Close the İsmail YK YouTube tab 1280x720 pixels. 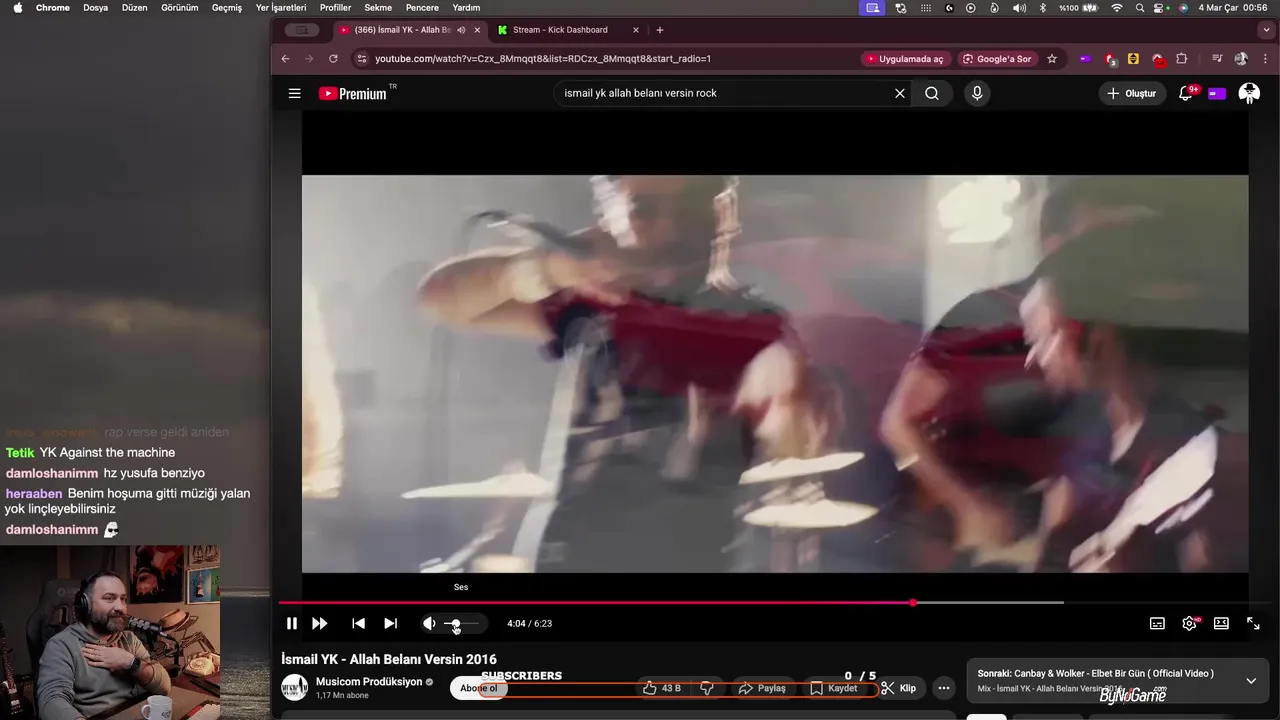coord(477,30)
